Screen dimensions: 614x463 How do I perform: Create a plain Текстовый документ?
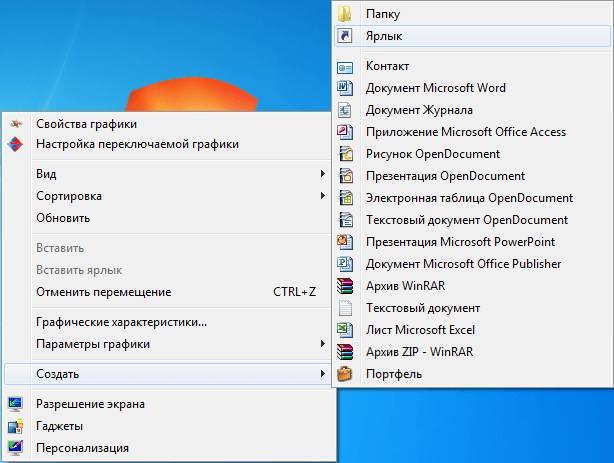(473, 308)
